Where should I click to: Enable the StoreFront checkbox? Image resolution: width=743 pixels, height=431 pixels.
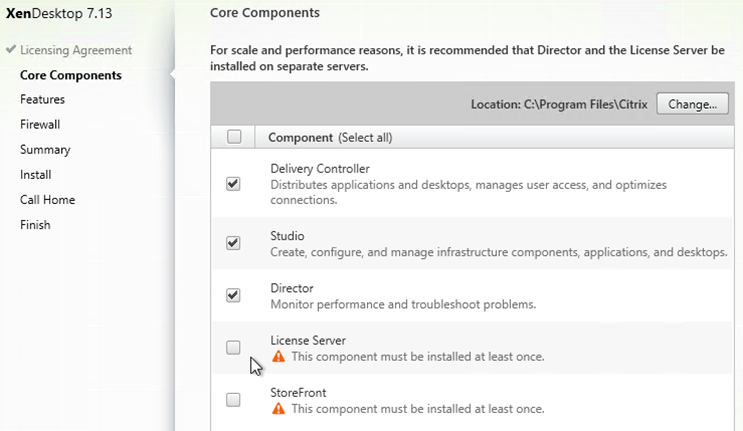[233, 400]
